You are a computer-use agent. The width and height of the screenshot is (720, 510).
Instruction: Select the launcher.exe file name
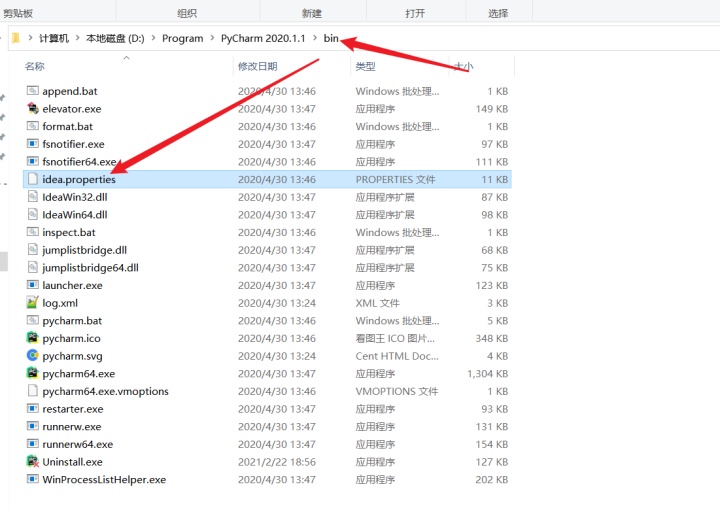click(x=73, y=285)
